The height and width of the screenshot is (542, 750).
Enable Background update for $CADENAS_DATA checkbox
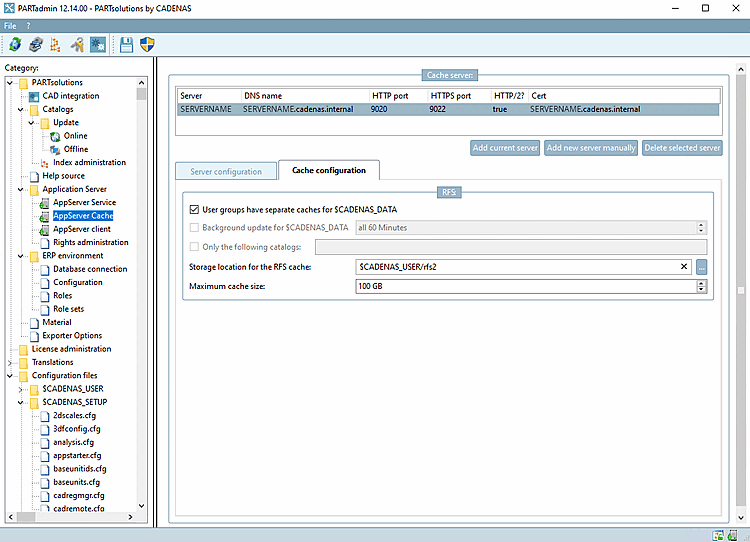coord(194,228)
